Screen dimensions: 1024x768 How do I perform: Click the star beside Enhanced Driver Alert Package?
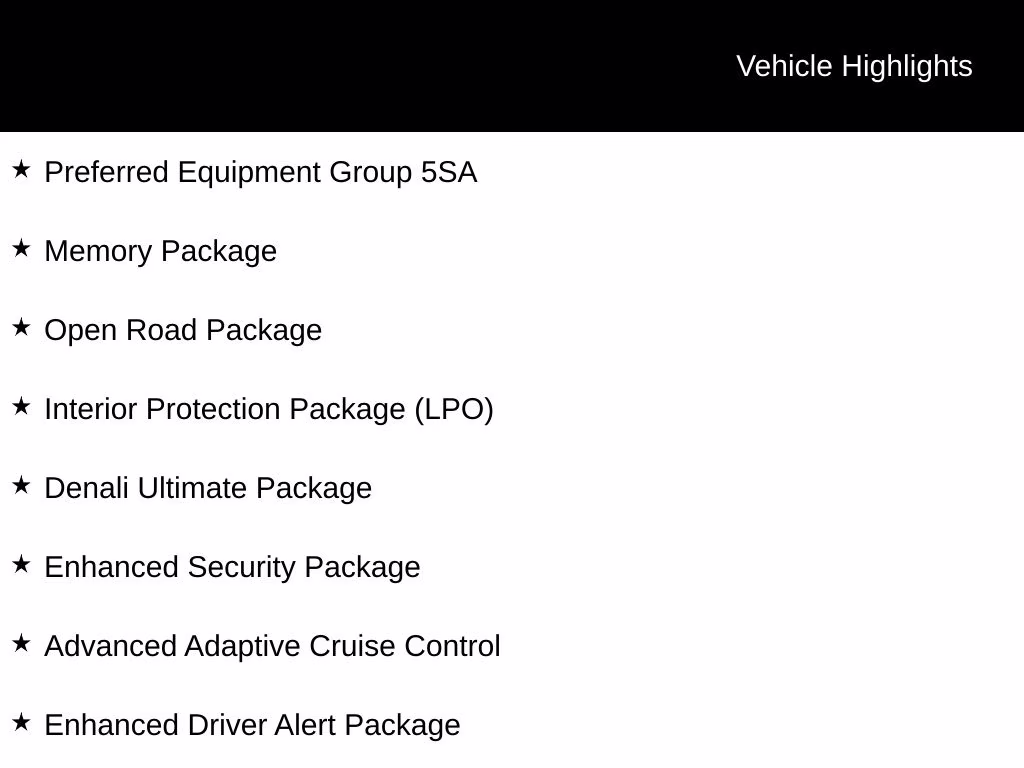21,722
